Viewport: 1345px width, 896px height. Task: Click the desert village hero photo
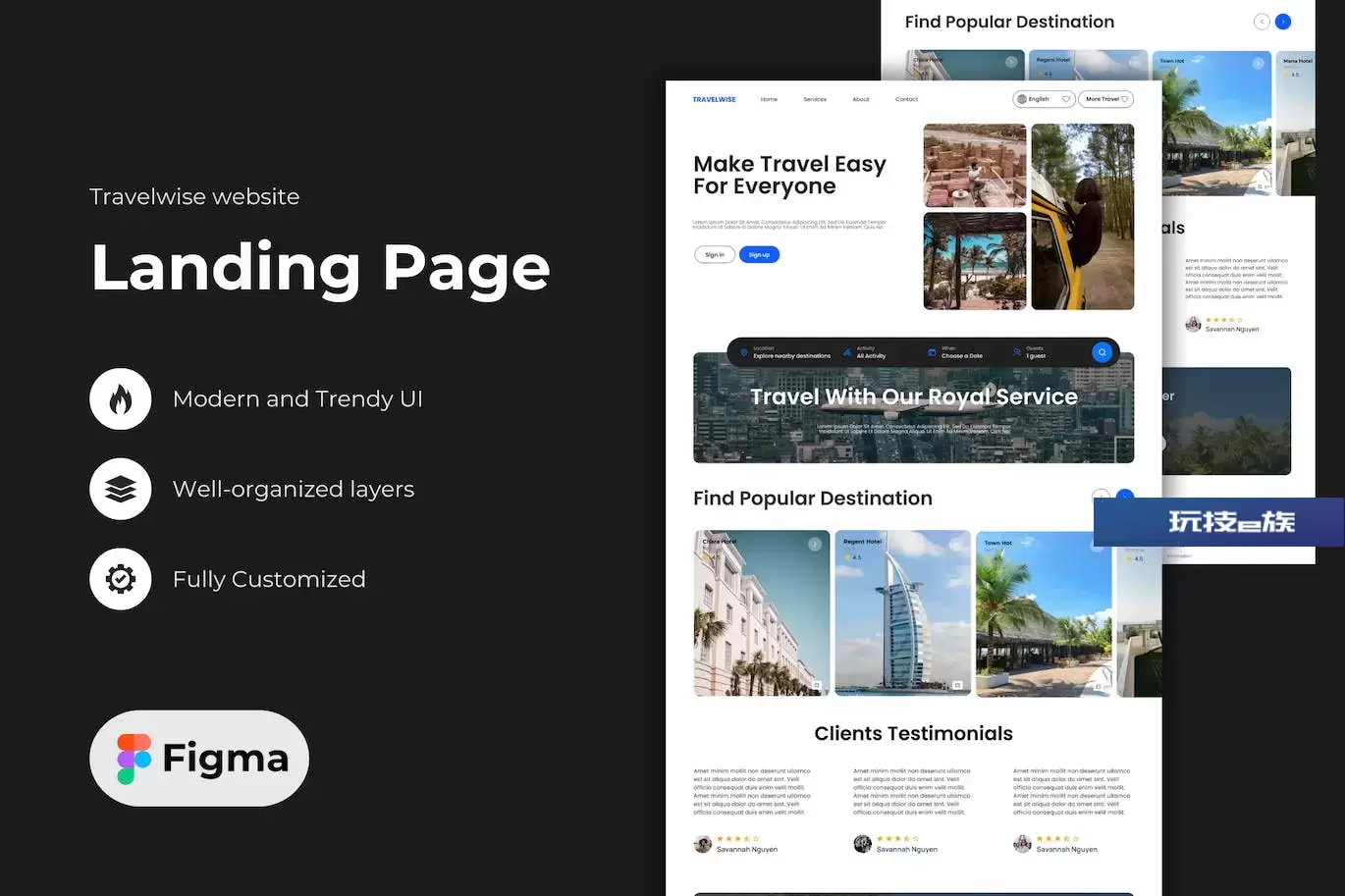click(975, 166)
